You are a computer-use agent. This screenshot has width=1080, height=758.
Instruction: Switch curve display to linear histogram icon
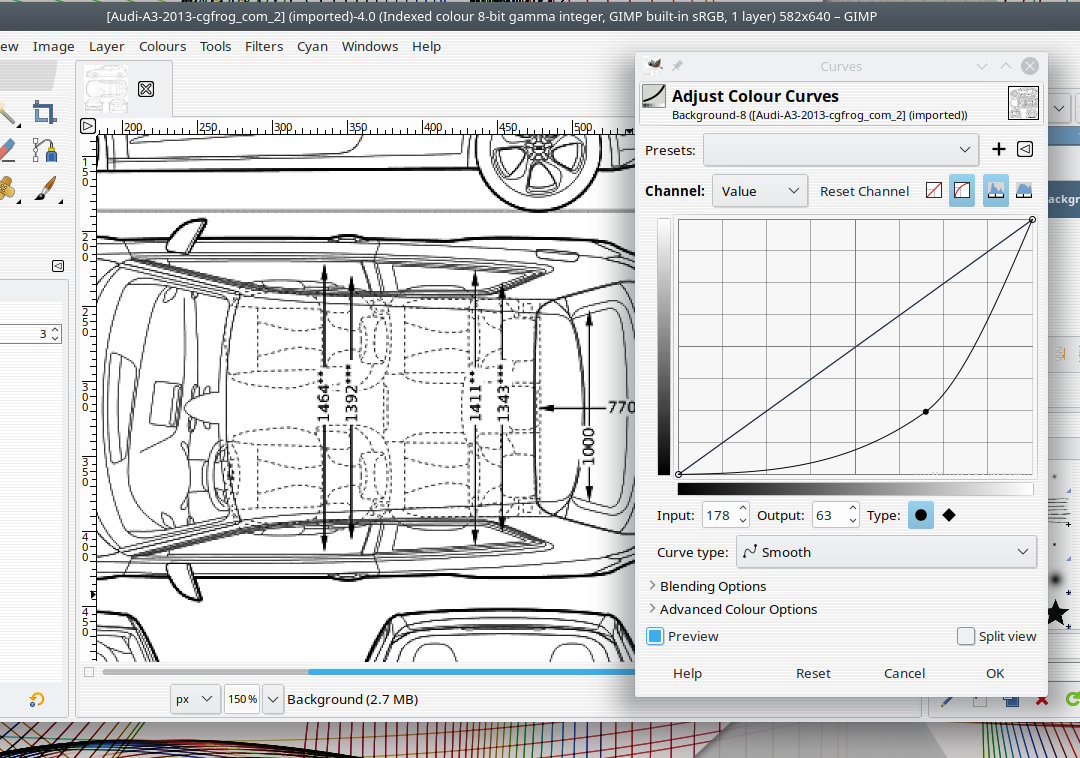(x=995, y=191)
